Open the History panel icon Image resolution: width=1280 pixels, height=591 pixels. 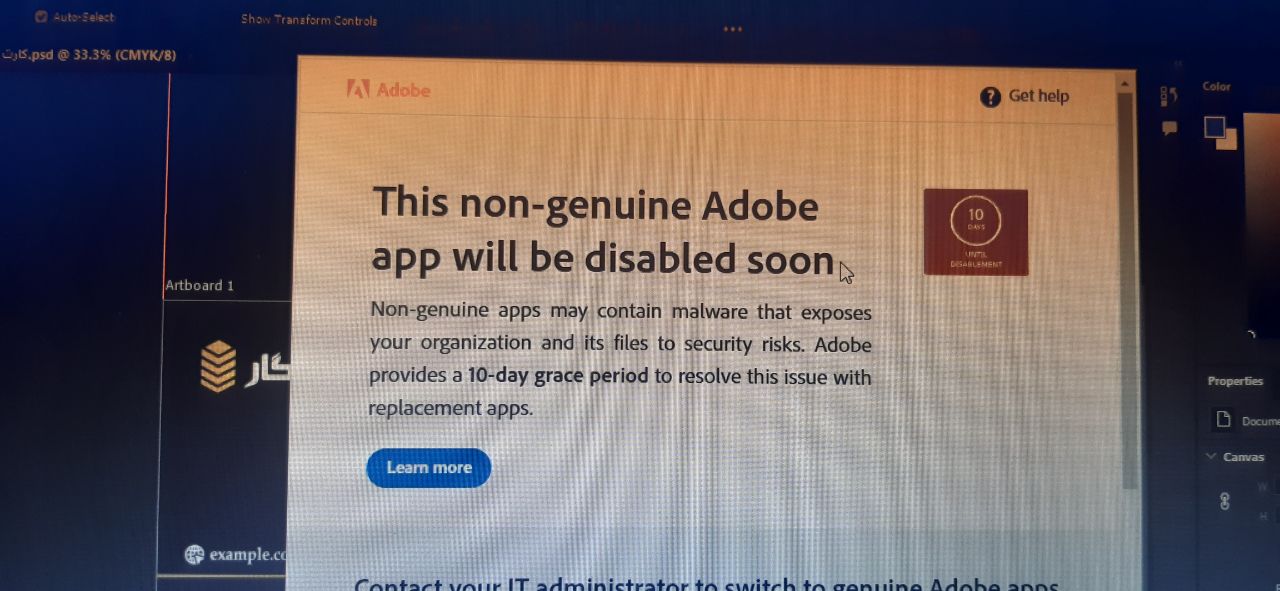pos(1169,96)
